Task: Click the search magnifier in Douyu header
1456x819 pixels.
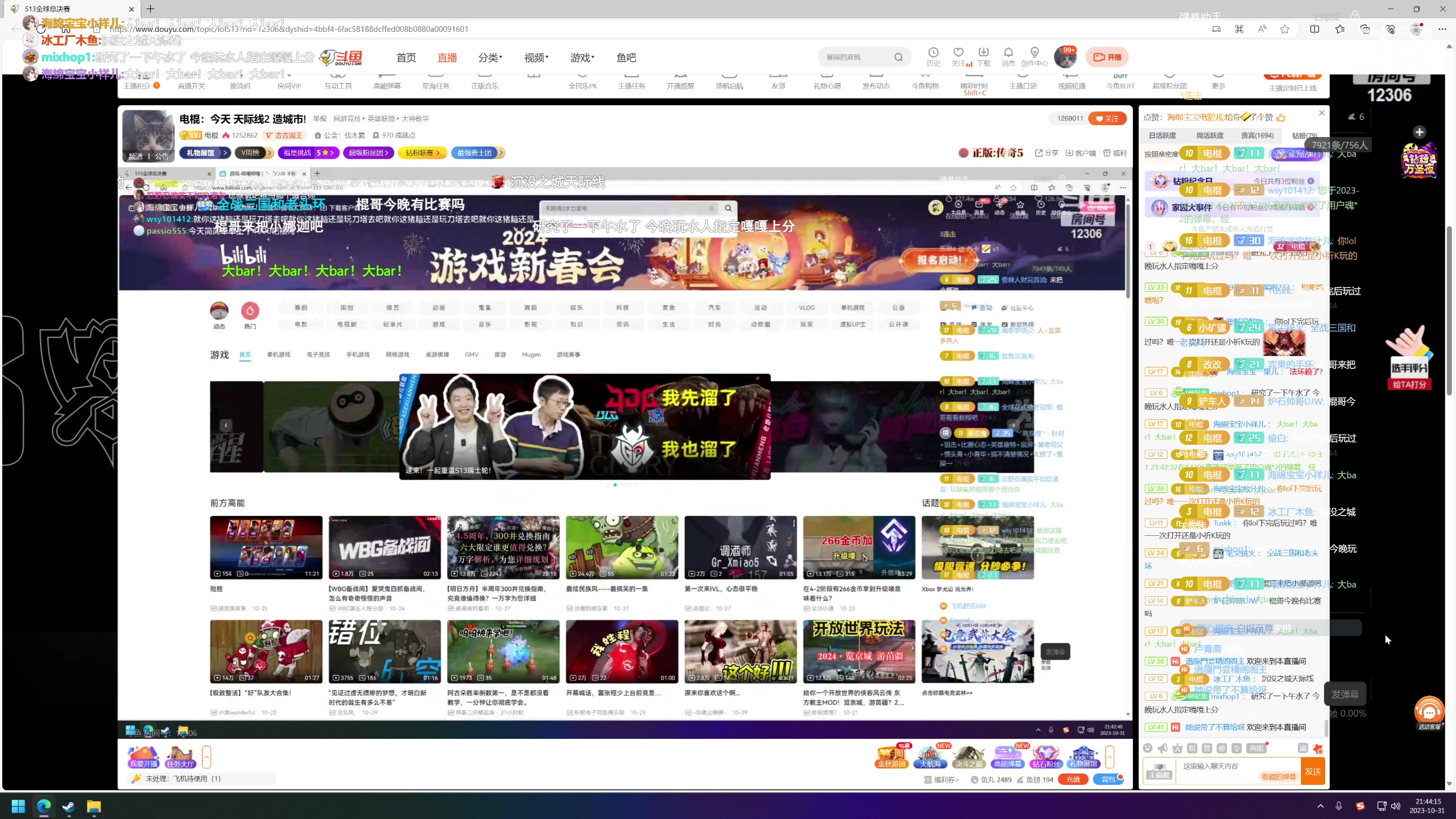Action: pyautogui.click(x=898, y=57)
